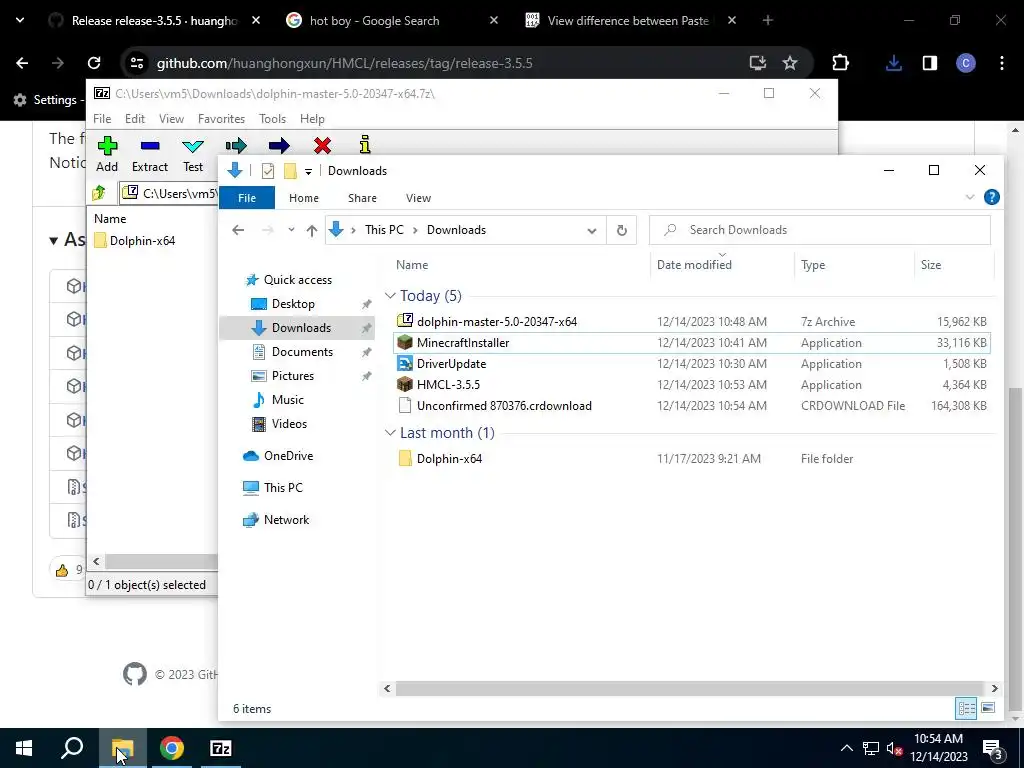Select Dolphin-x64 folder in 7-Zip
This screenshot has width=1024, height=768.
135,240
